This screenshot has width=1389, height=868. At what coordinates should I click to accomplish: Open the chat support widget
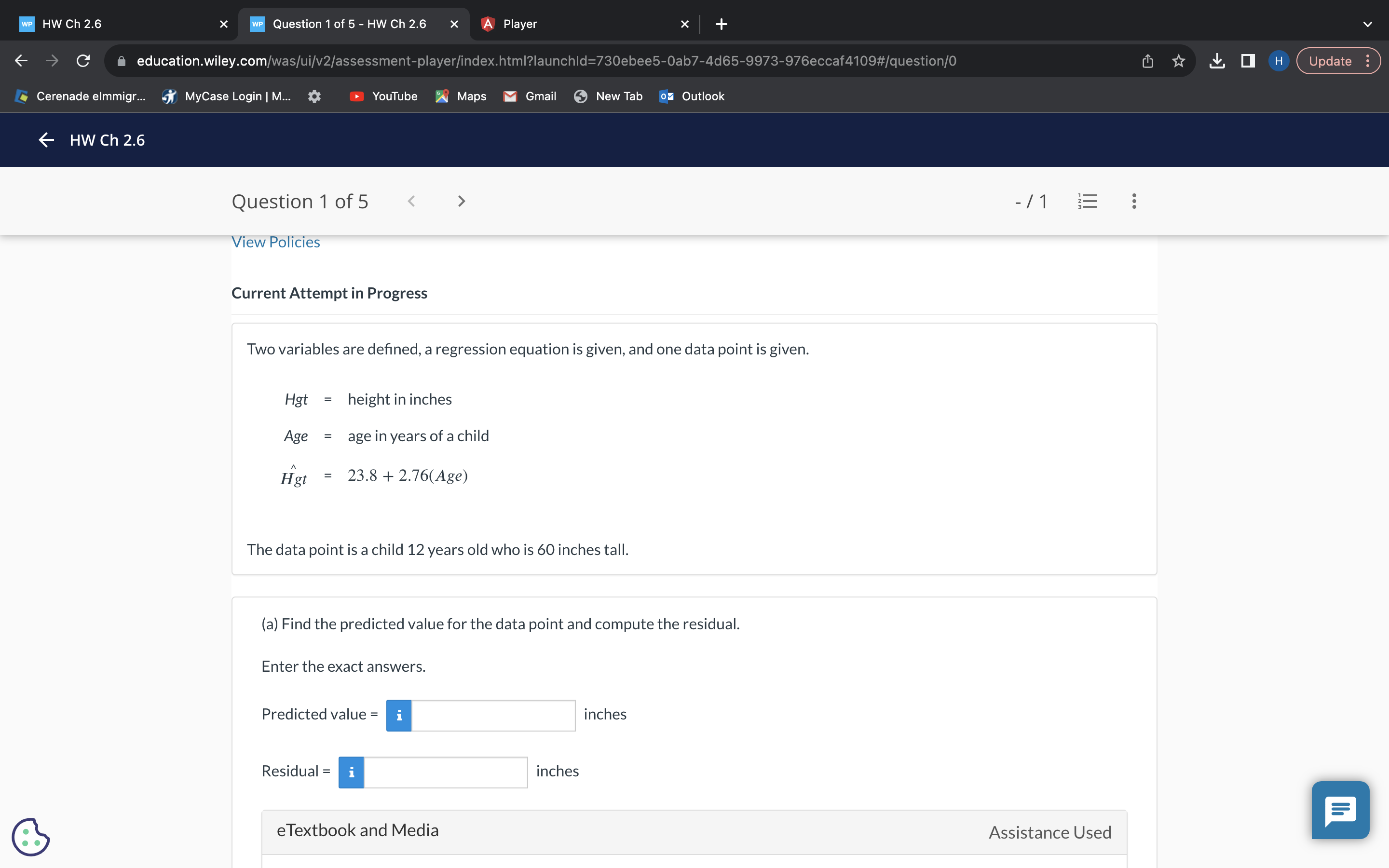tap(1340, 810)
